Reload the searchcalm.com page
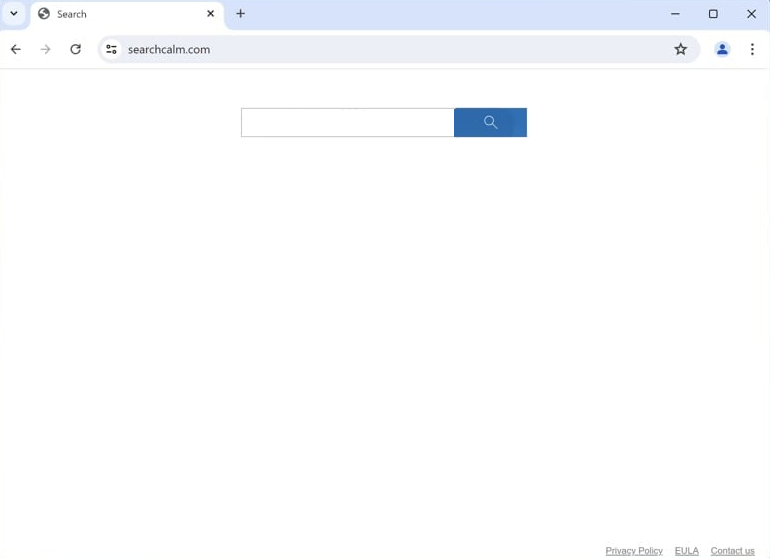Screen dimensions: 770x558 click(x=76, y=49)
